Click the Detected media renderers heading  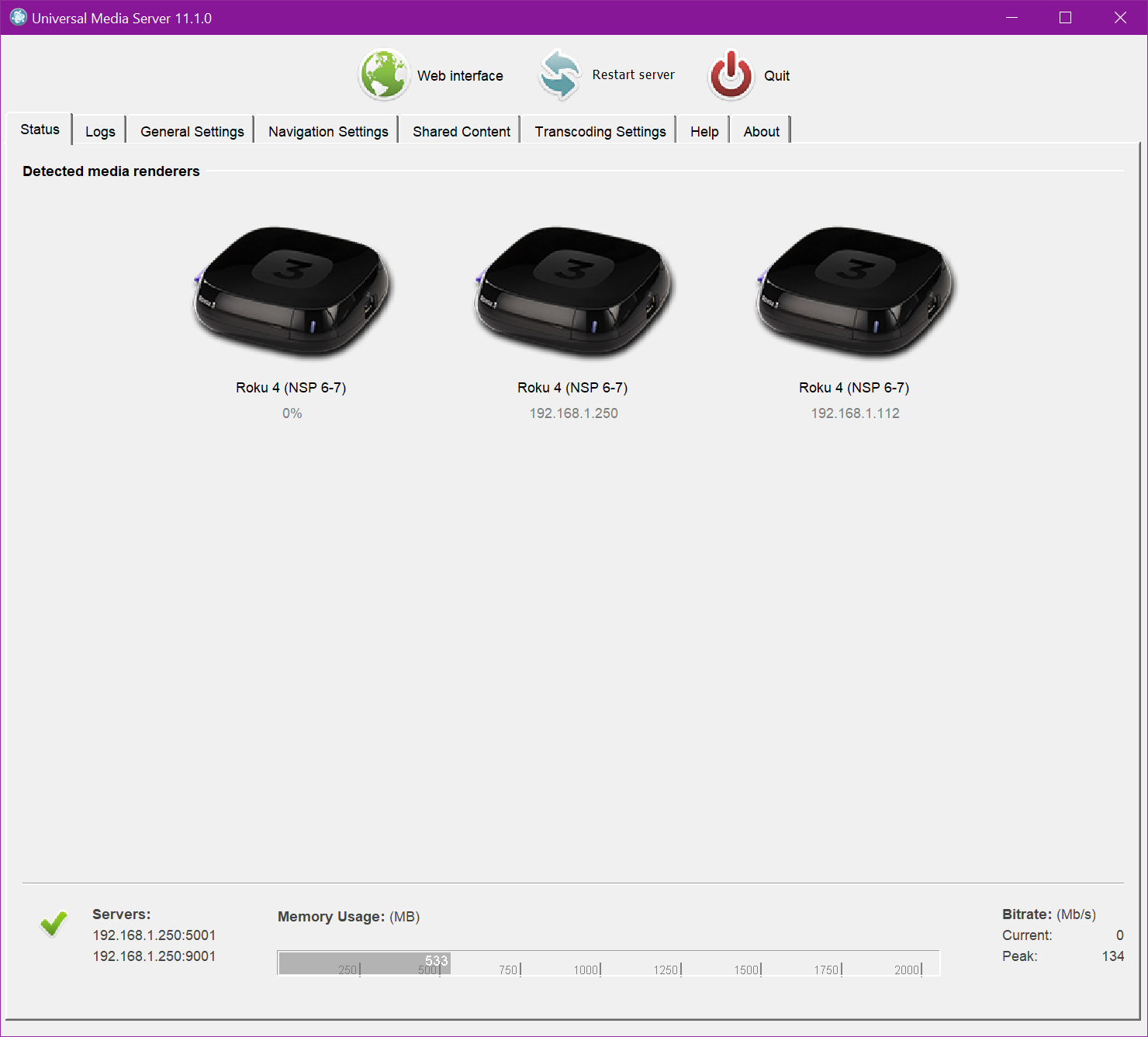111,171
